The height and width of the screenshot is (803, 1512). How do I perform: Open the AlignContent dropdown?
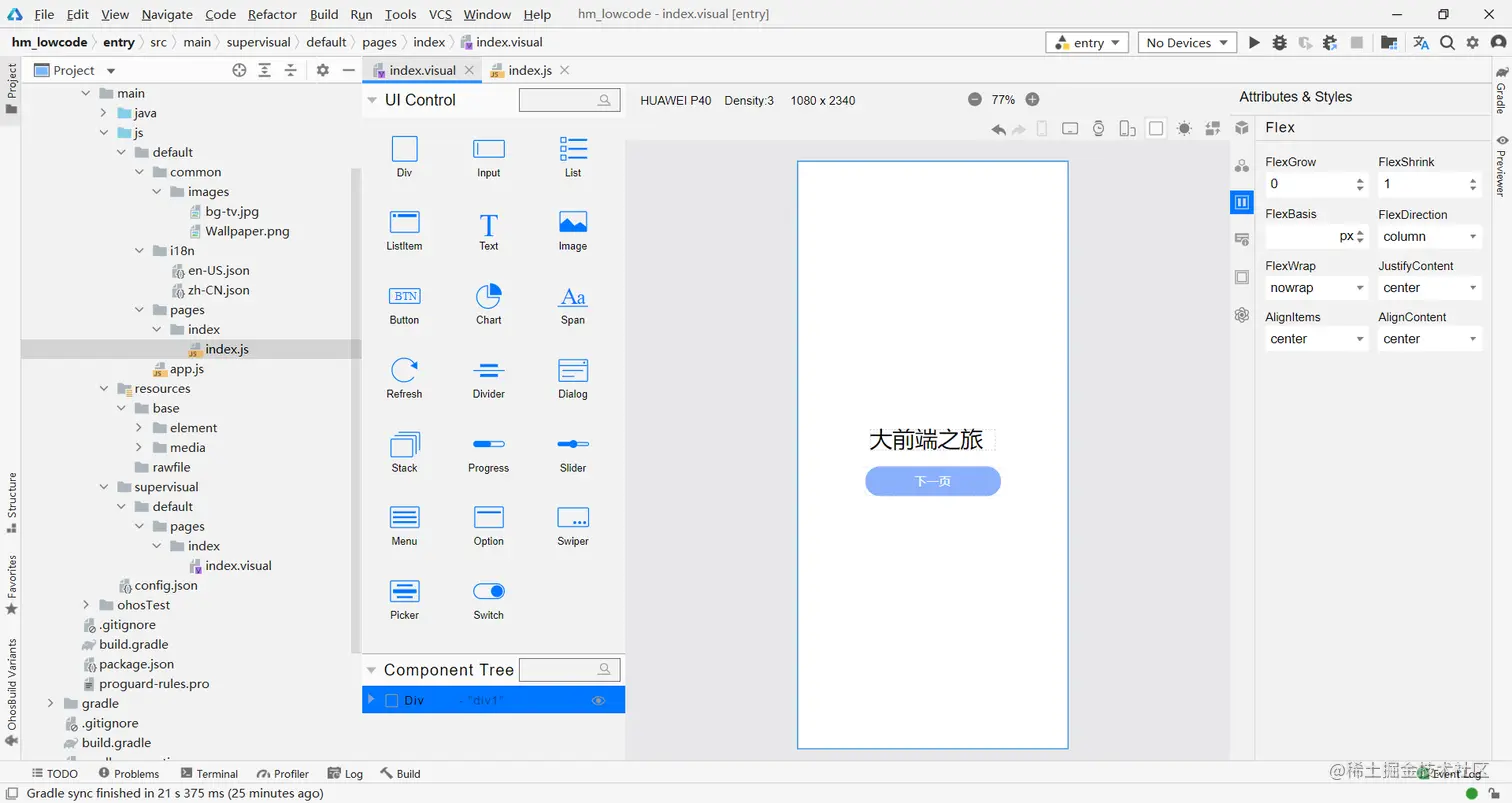point(1430,339)
